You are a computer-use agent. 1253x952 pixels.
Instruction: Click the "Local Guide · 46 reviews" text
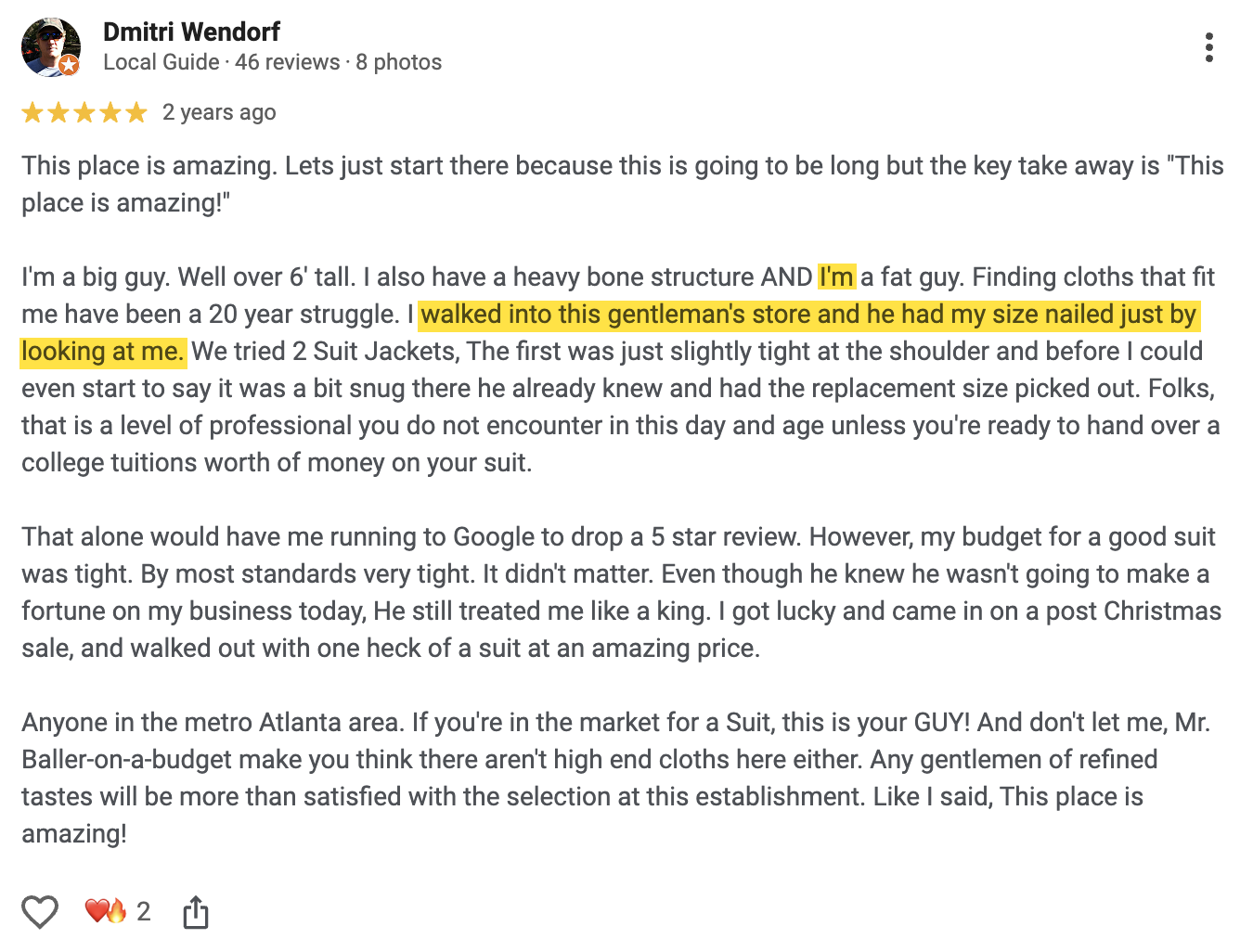point(221,62)
